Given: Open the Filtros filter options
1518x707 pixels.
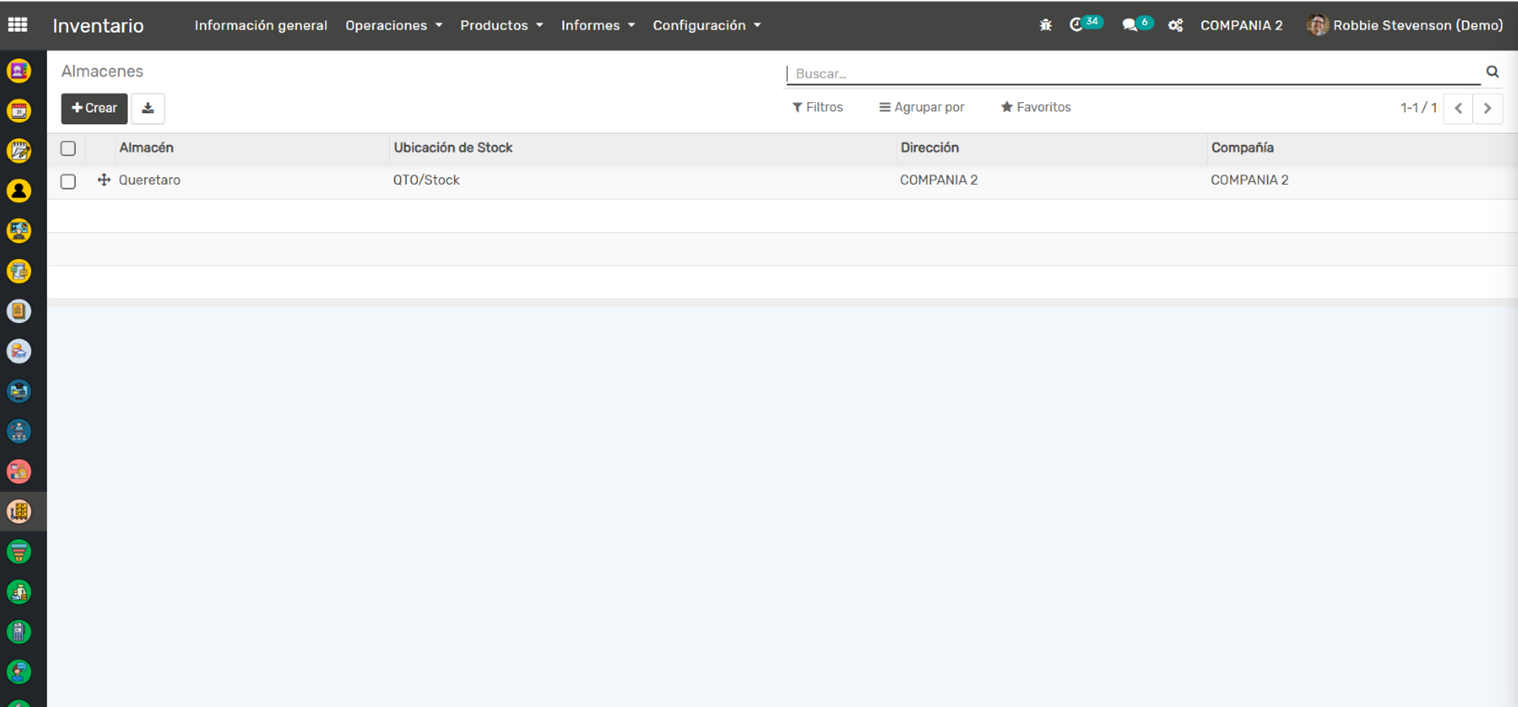Looking at the screenshot, I should pyautogui.click(x=817, y=107).
